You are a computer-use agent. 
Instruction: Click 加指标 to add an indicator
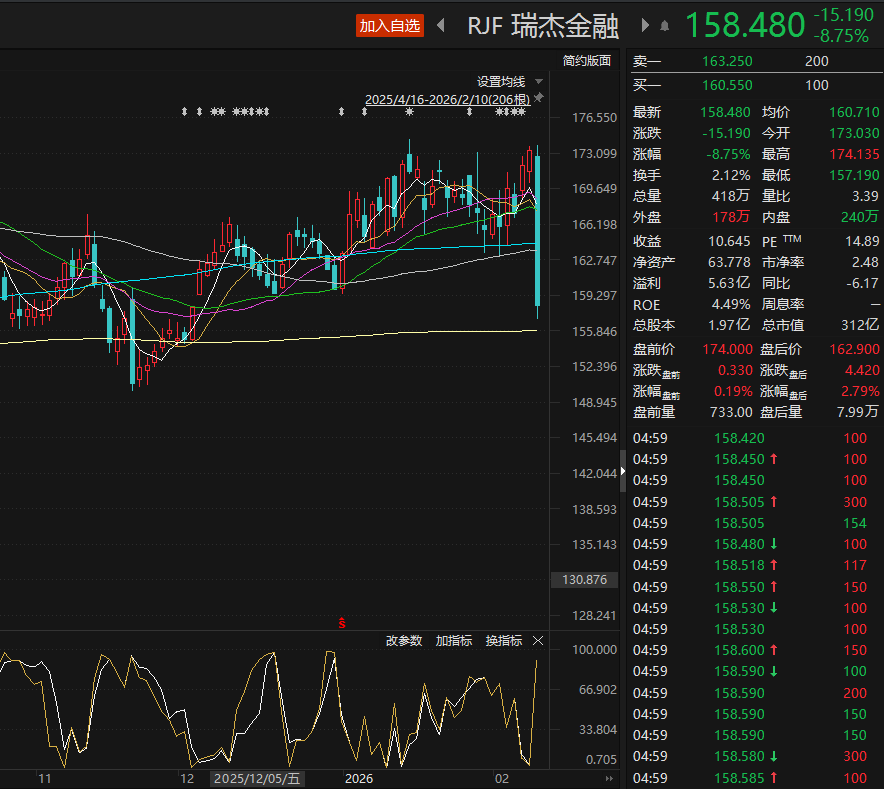pos(454,641)
